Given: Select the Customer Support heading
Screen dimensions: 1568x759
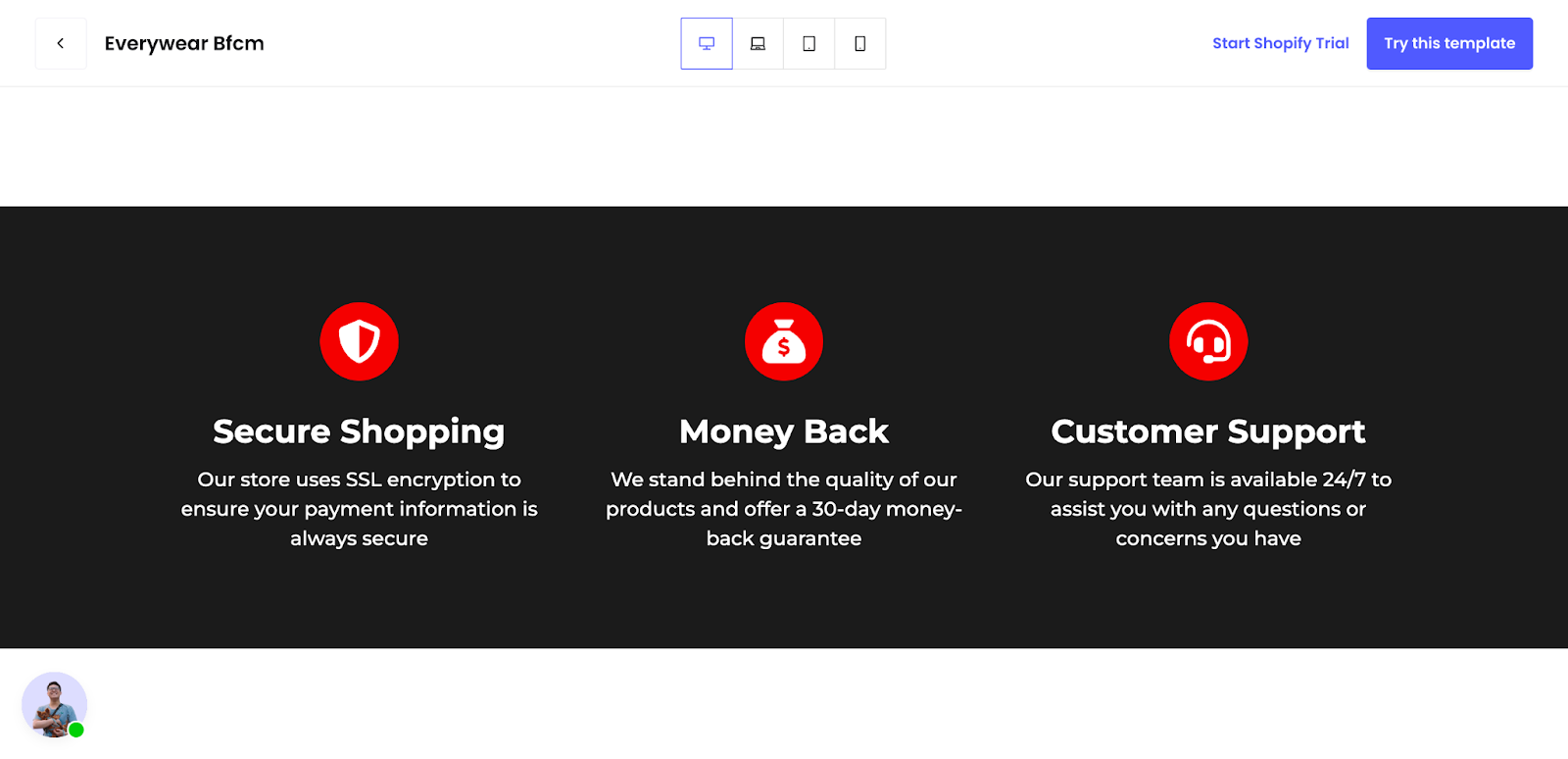Looking at the screenshot, I should pyautogui.click(x=1208, y=431).
